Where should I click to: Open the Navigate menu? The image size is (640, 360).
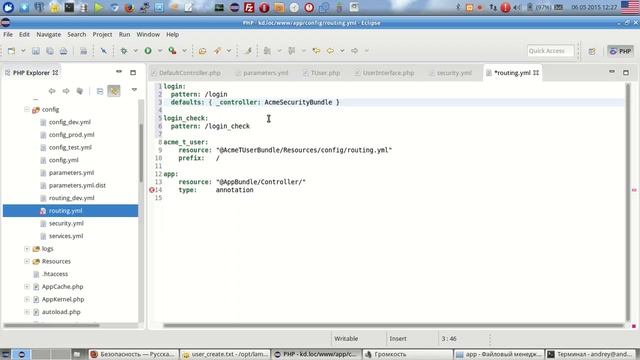point(49,35)
